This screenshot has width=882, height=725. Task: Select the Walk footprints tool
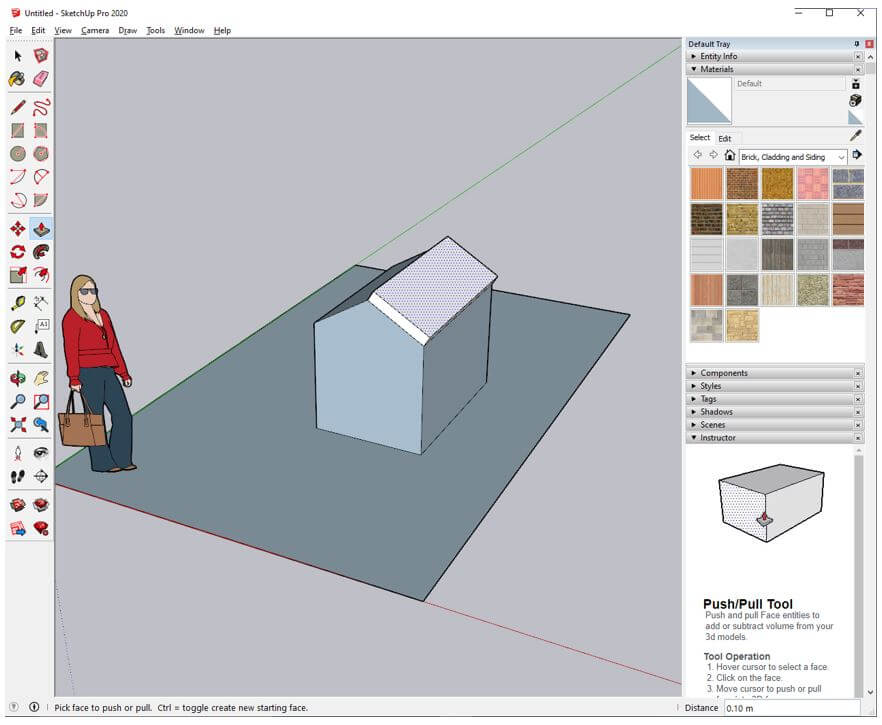coord(17,476)
